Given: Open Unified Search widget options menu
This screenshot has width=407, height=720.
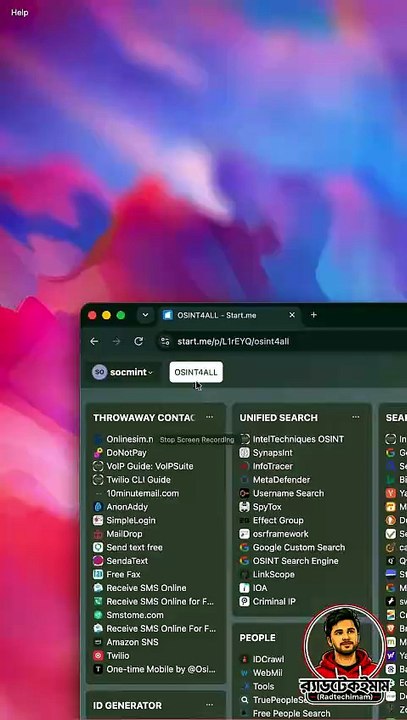Looking at the screenshot, I should (x=356, y=417).
